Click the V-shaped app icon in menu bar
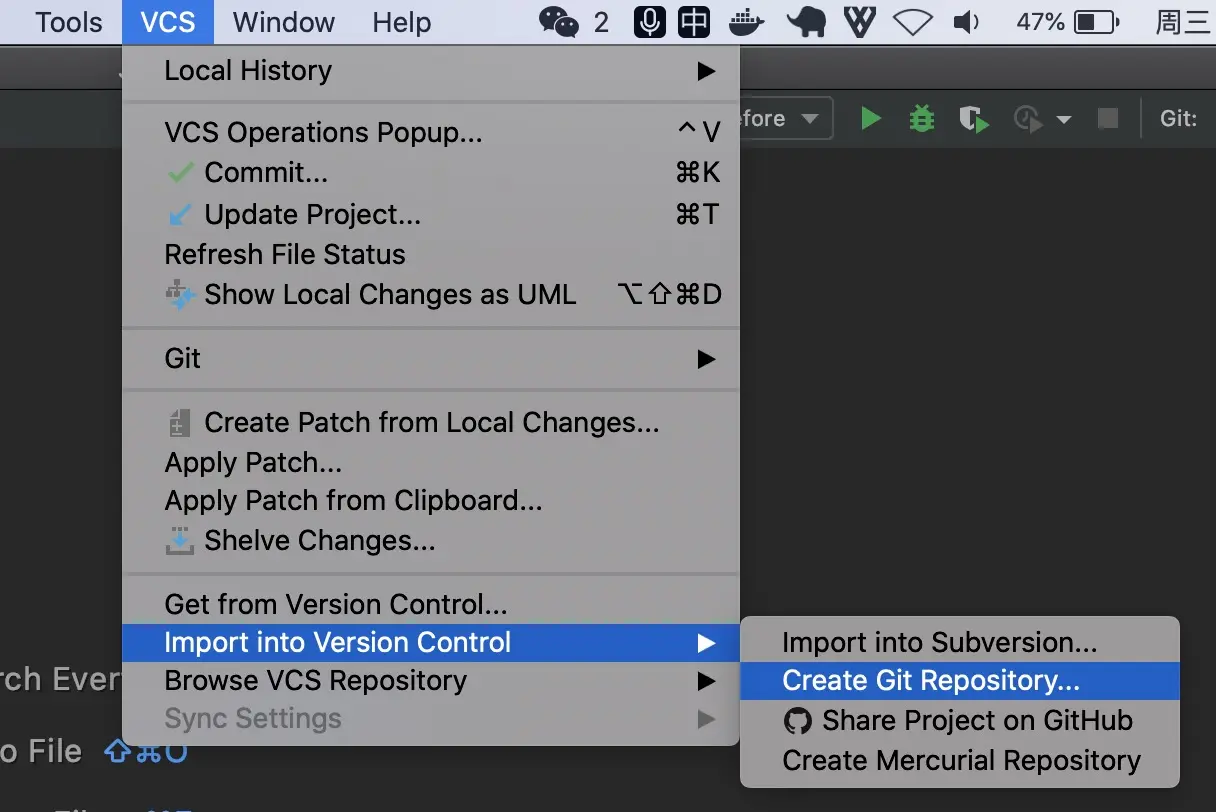The image size is (1216, 812). click(x=860, y=22)
